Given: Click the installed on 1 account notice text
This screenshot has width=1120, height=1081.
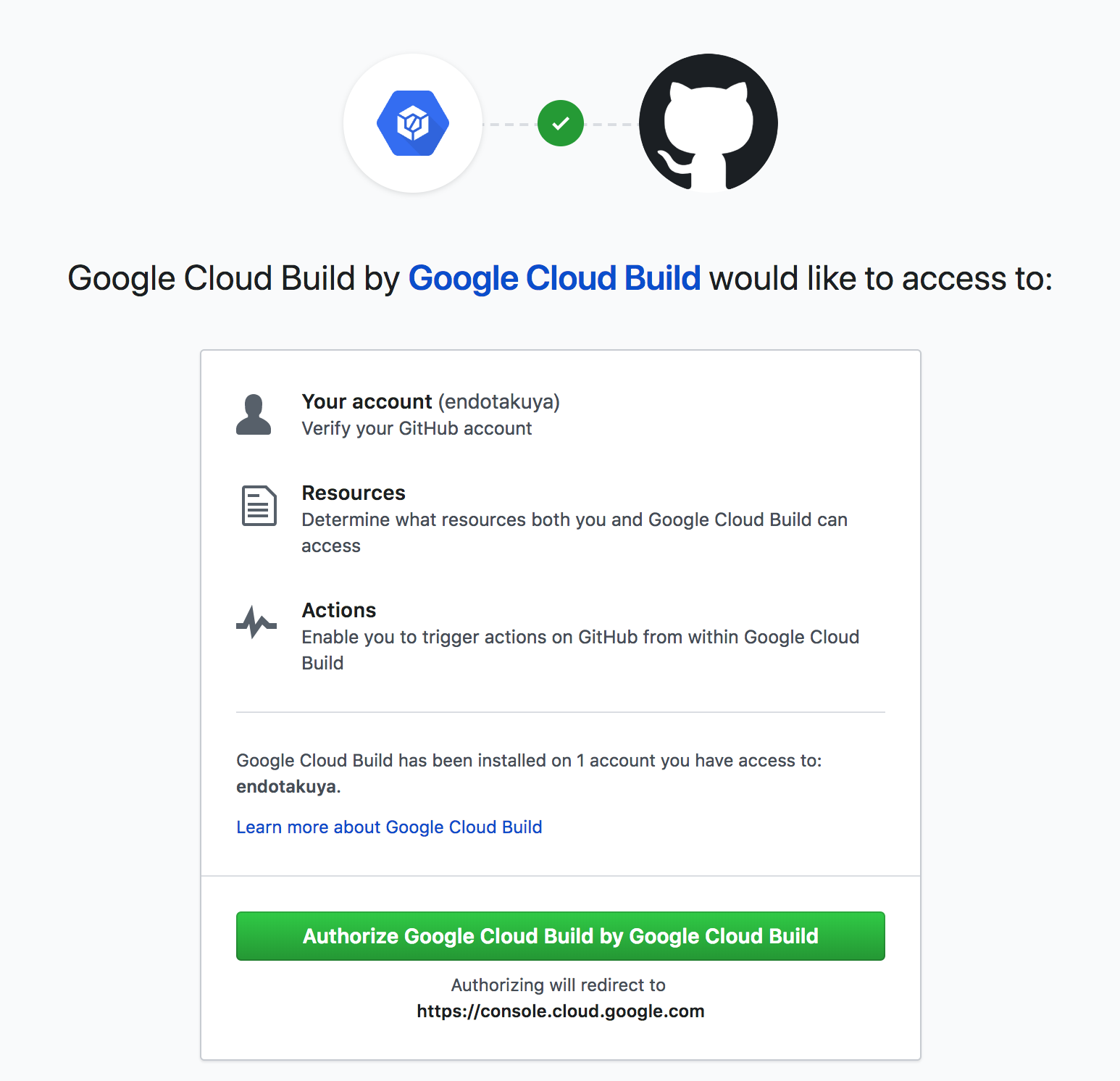Looking at the screenshot, I should 529,760.
